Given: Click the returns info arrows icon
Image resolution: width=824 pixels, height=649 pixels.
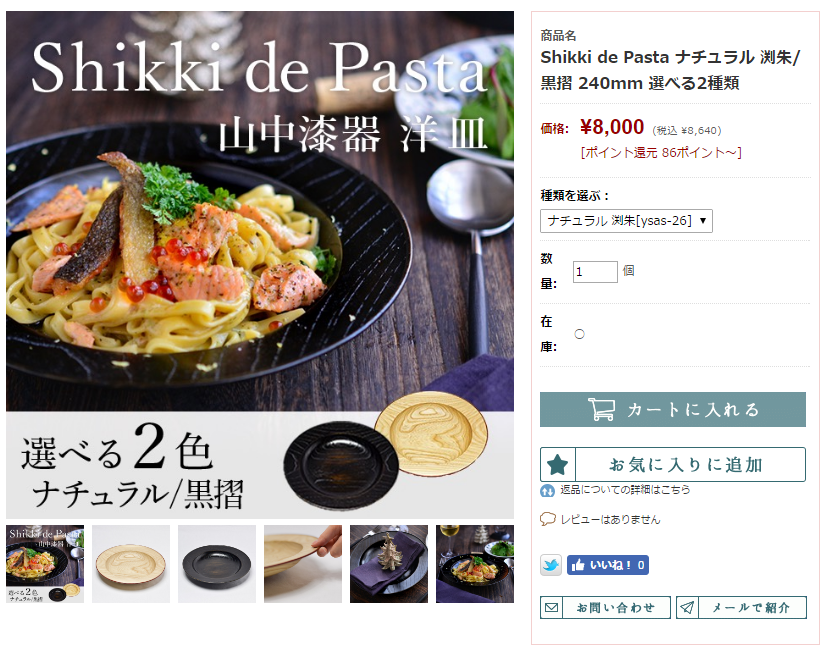Looking at the screenshot, I should 547,491.
